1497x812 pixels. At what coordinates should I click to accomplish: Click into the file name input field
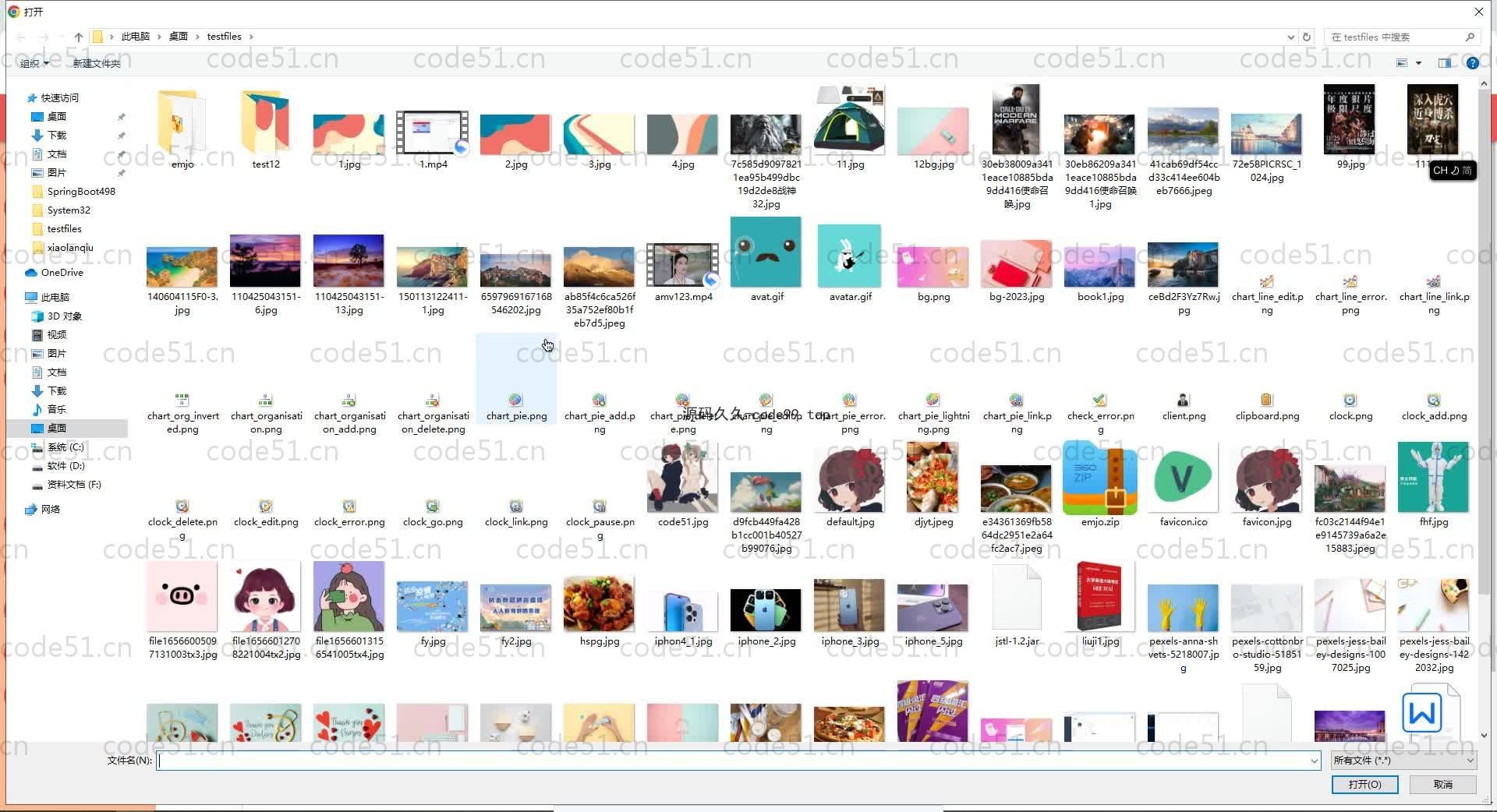point(733,761)
